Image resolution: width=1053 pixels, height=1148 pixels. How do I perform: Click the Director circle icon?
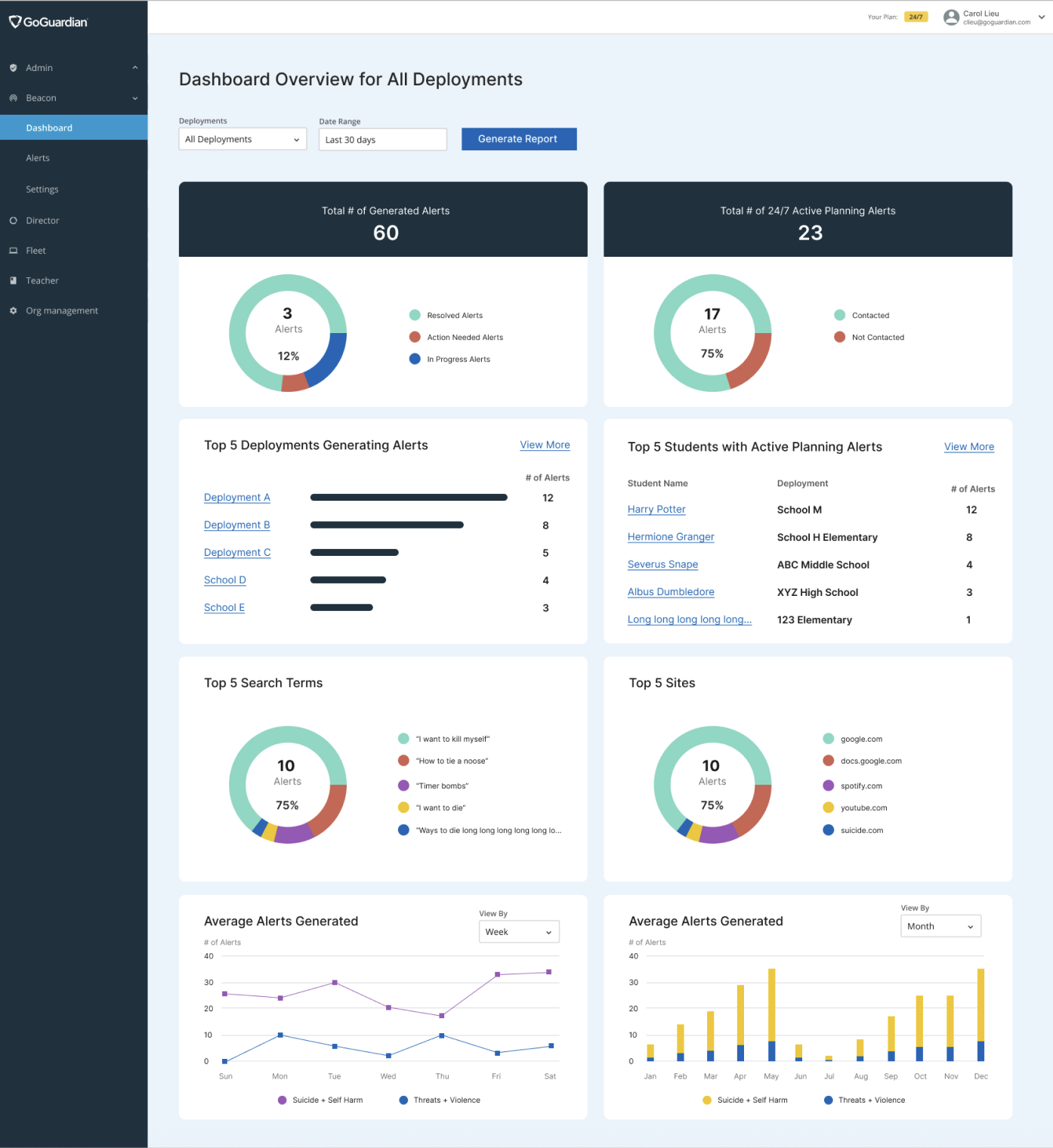click(x=14, y=221)
